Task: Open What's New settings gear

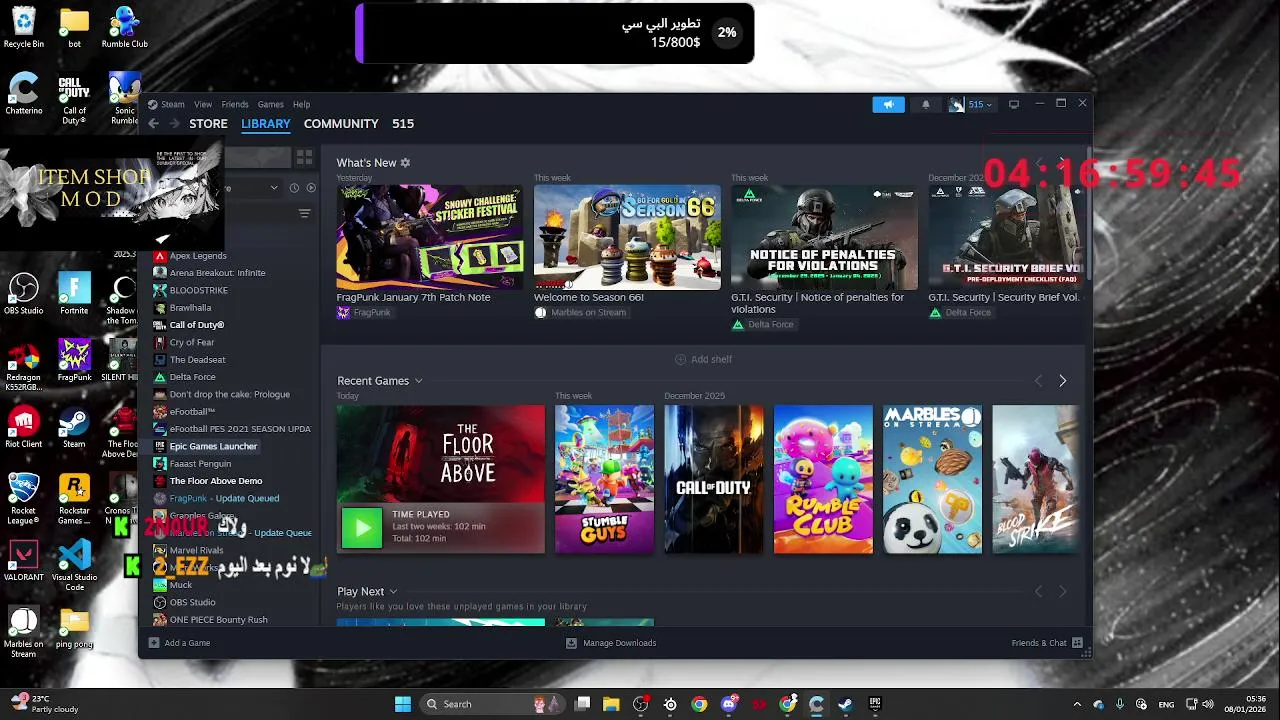Action: [405, 162]
